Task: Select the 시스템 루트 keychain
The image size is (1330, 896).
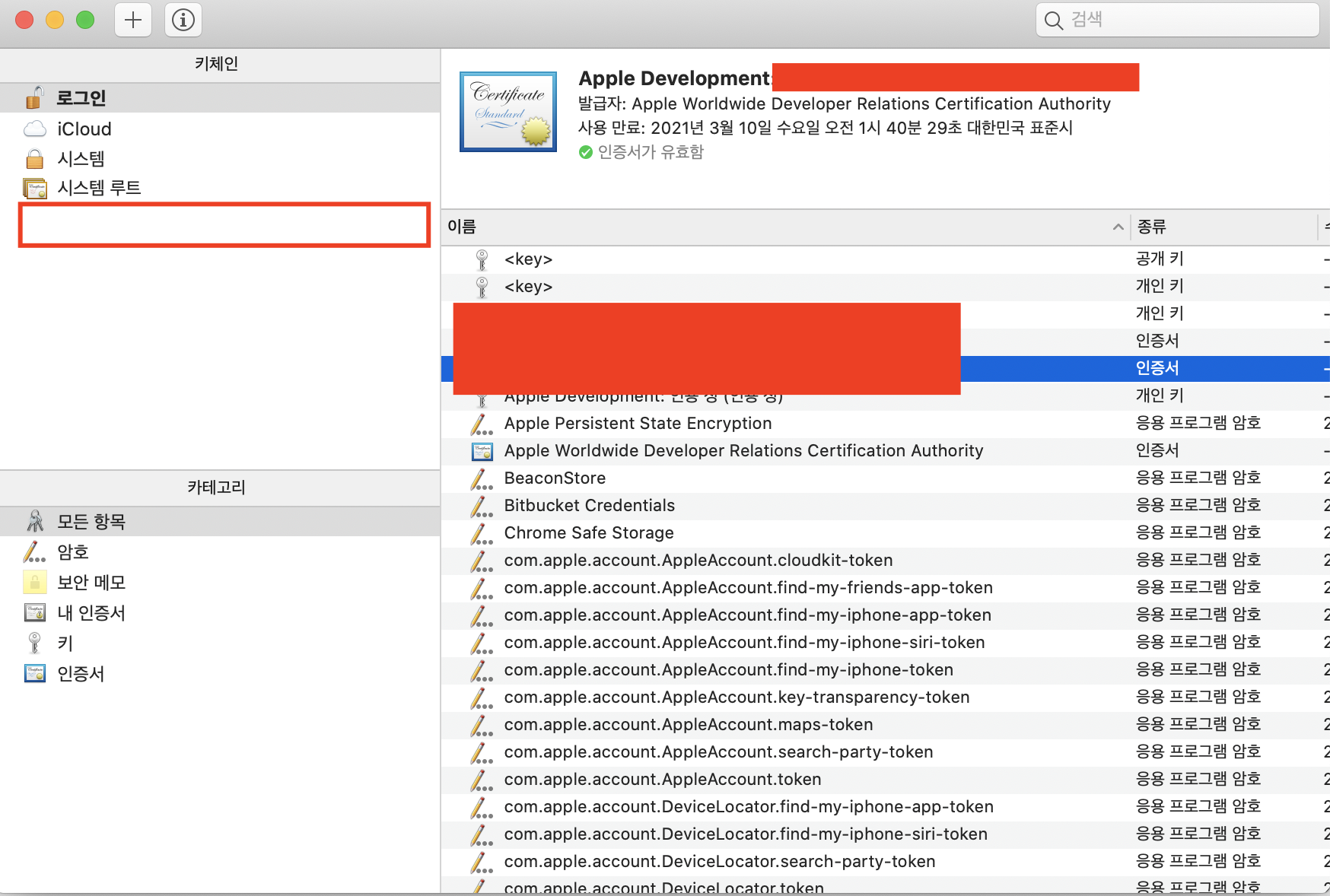Action: (220, 188)
